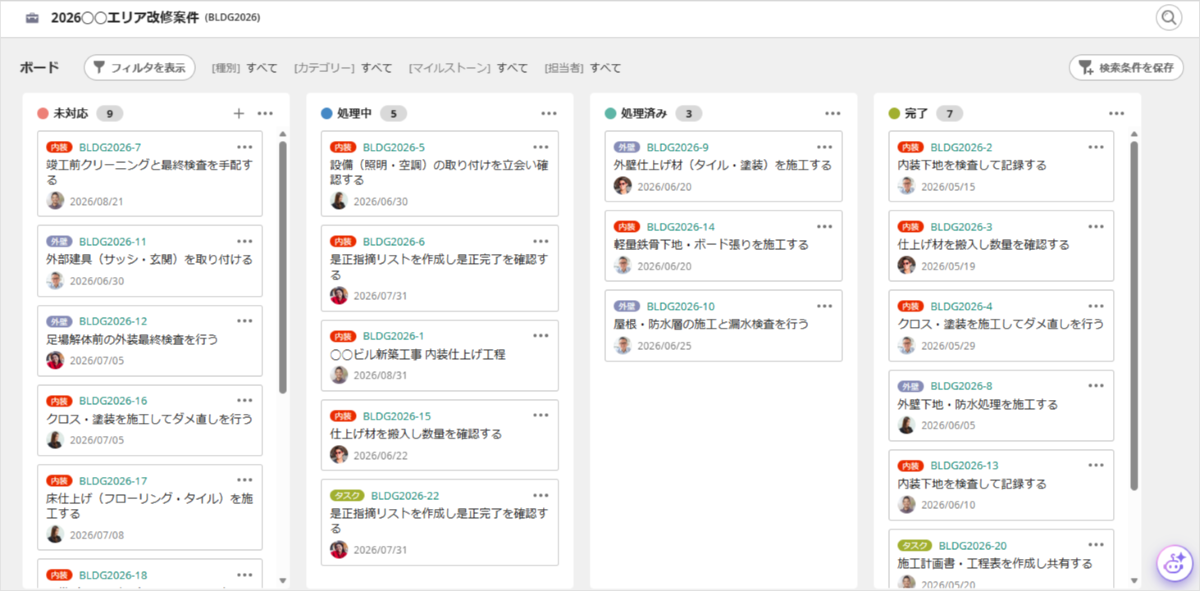Open more options on card BLDG2026-12
This screenshot has width=1200, height=591.
(x=245, y=321)
